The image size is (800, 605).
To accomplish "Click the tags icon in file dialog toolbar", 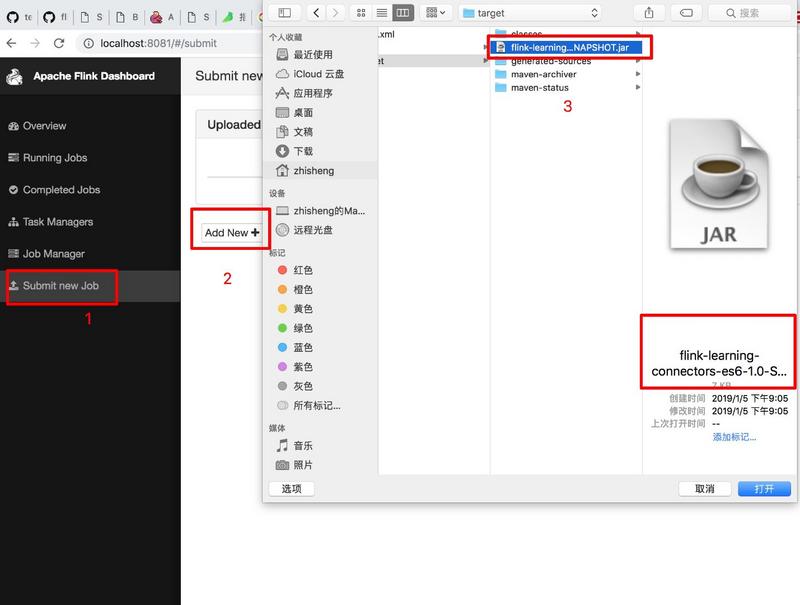I will 686,13.
